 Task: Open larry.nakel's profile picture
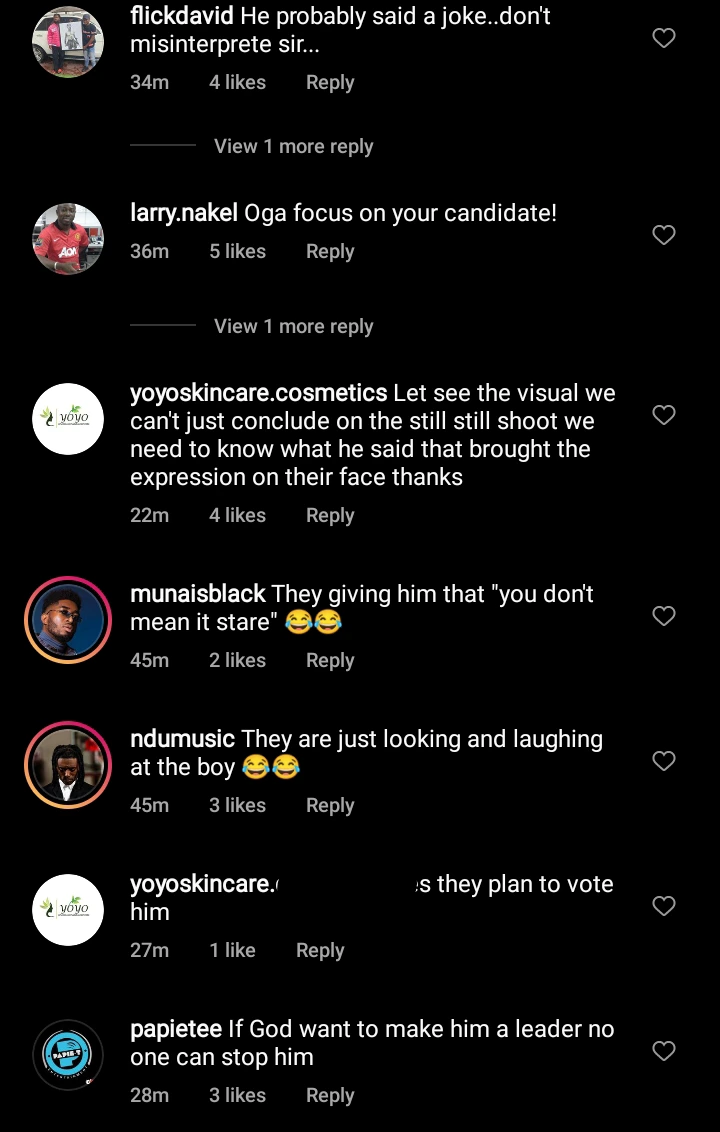tap(68, 238)
